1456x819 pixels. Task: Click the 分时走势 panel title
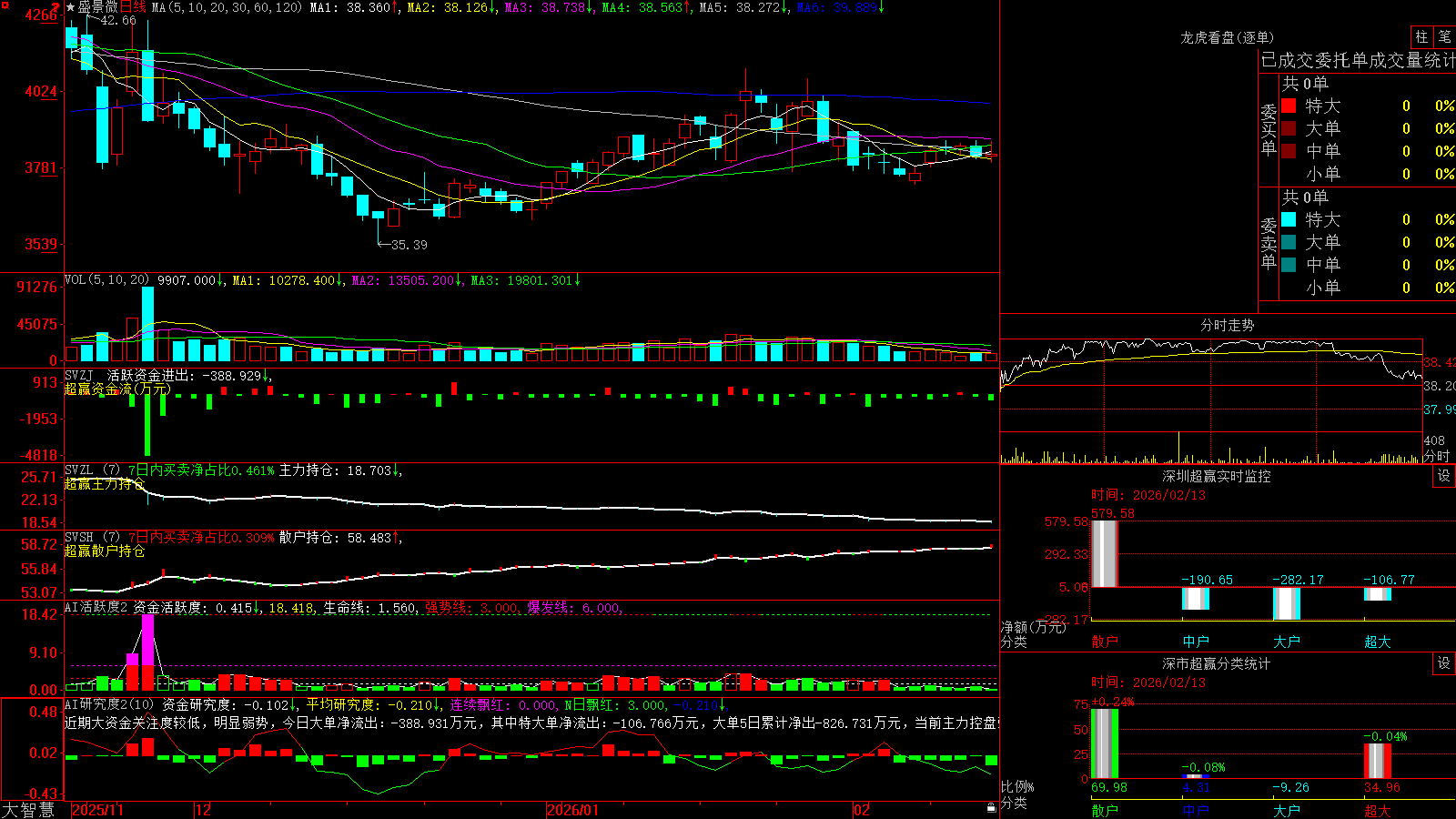click(1228, 325)
